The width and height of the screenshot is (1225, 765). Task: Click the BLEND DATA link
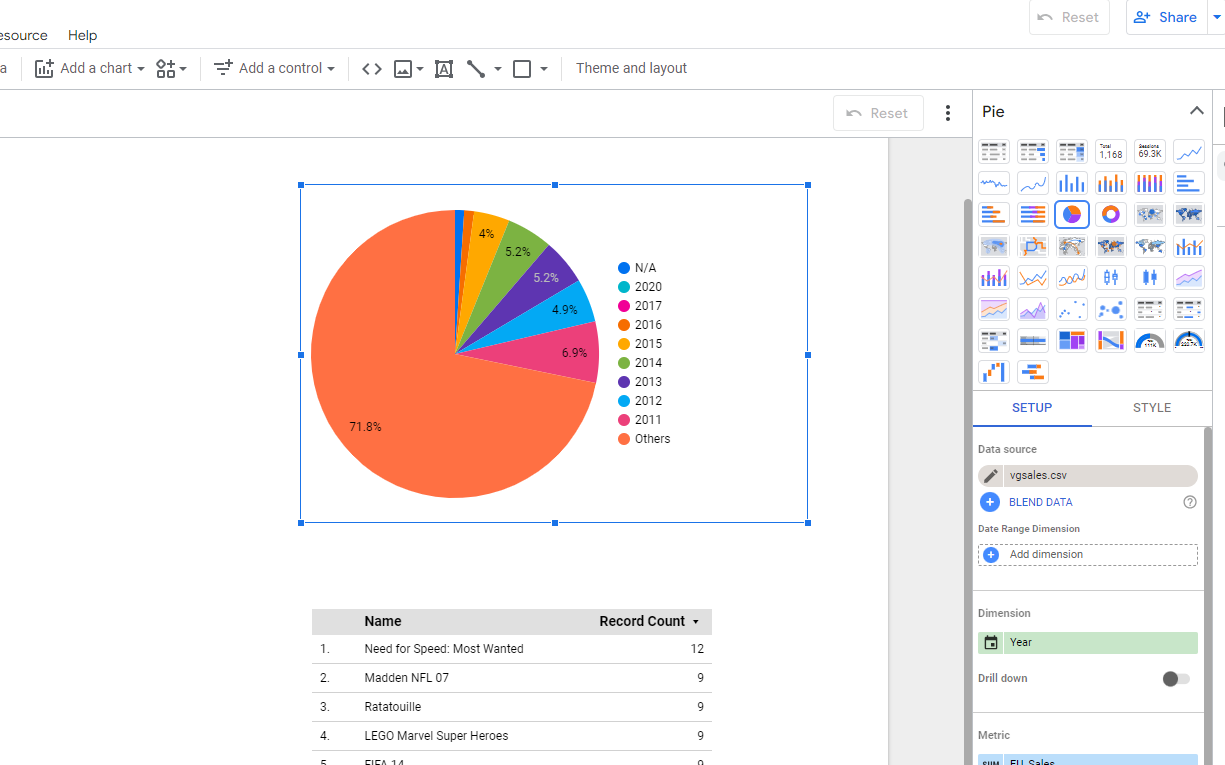1040,502
